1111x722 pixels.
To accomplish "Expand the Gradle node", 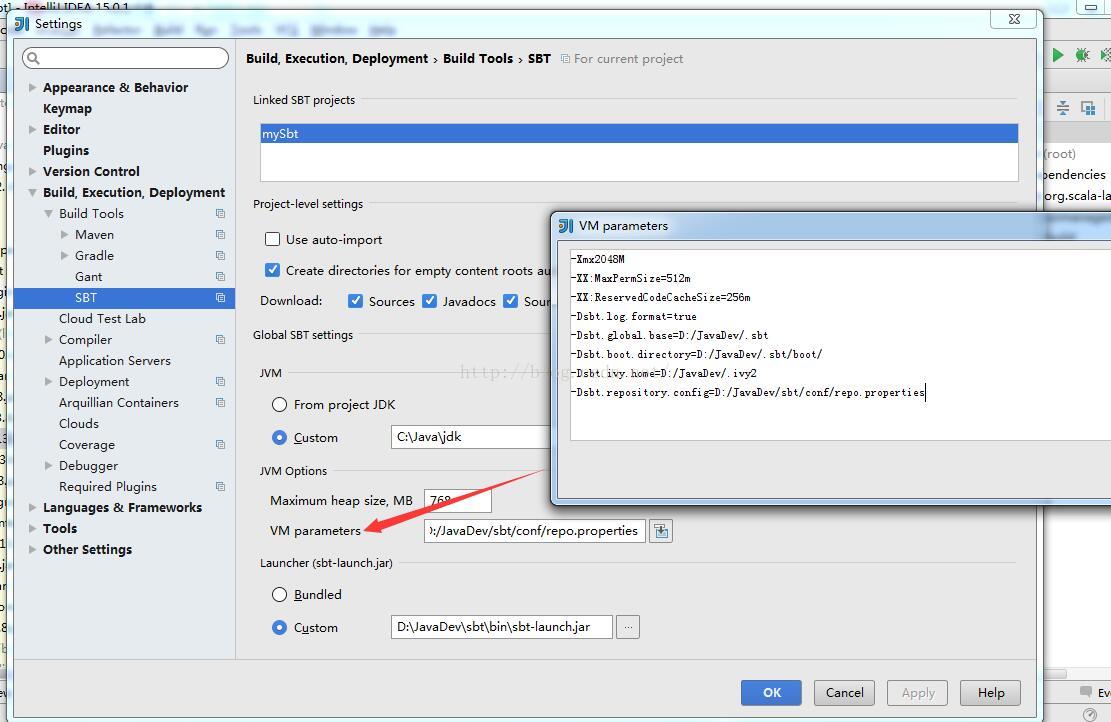I will tap(64, 255).
